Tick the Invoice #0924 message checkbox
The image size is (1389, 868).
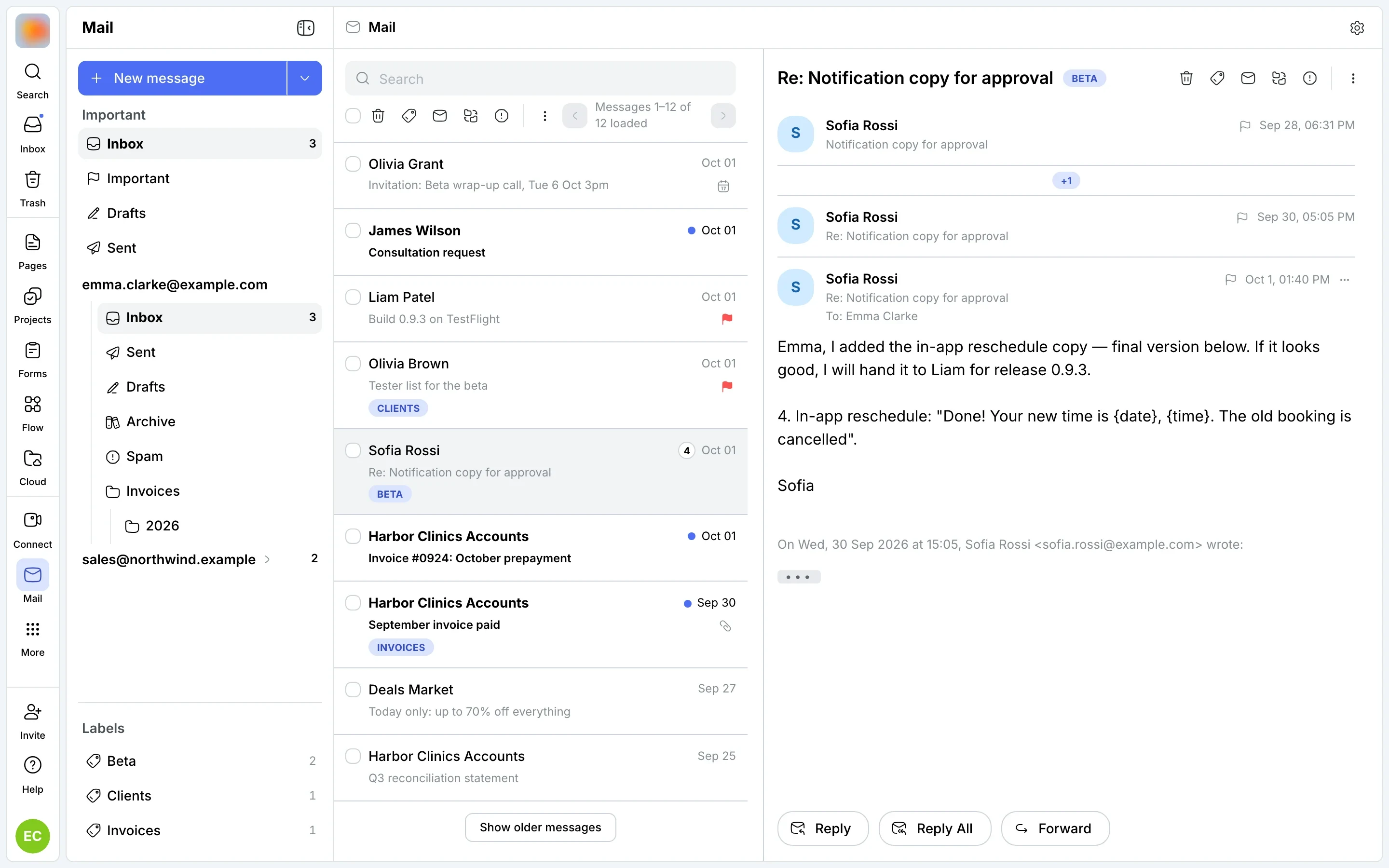pos(353,536)
